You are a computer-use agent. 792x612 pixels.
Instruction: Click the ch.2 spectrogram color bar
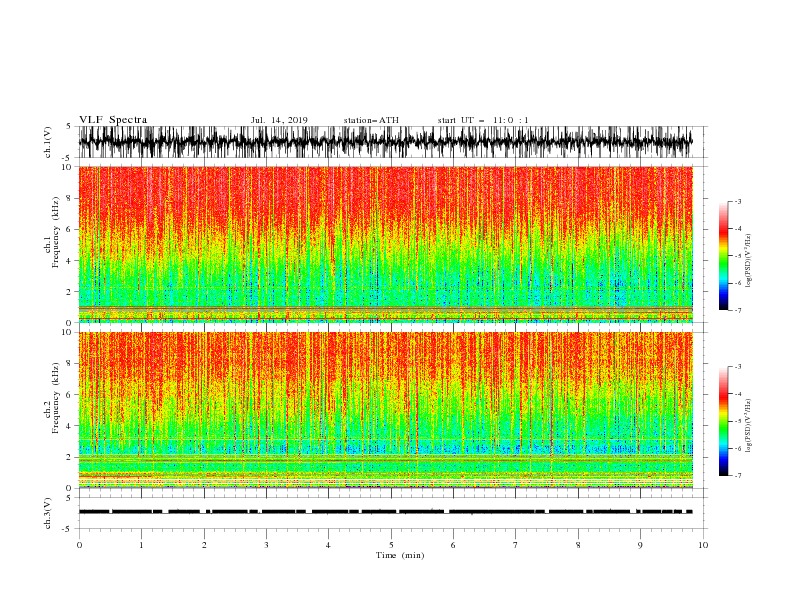pos(723,421)
